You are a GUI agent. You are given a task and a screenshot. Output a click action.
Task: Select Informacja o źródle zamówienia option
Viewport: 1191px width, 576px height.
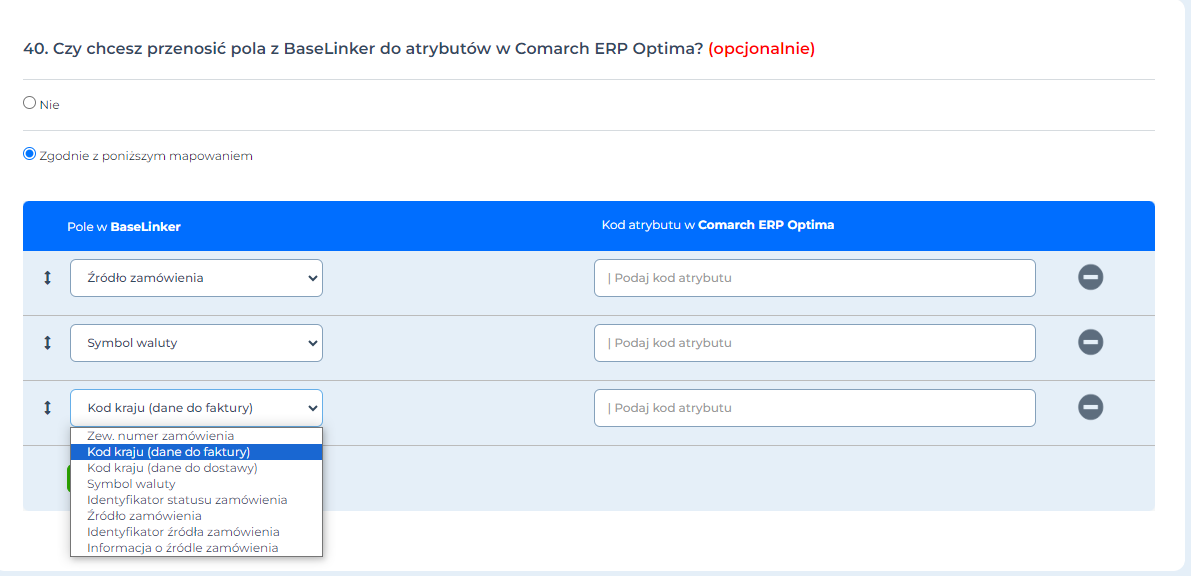tap(182, 548)
